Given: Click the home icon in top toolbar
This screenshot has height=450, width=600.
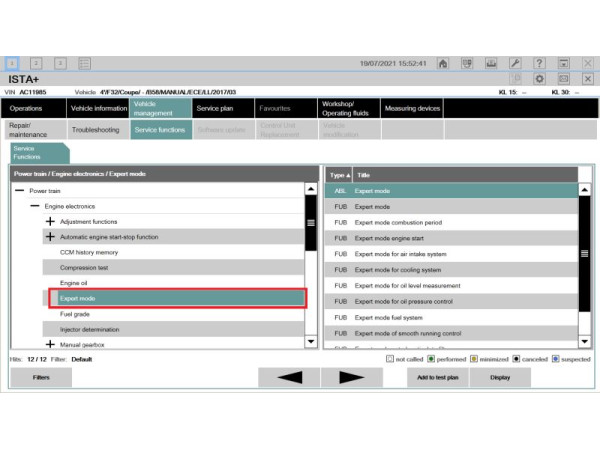Looking at the screenshot, I should point(443,63).
